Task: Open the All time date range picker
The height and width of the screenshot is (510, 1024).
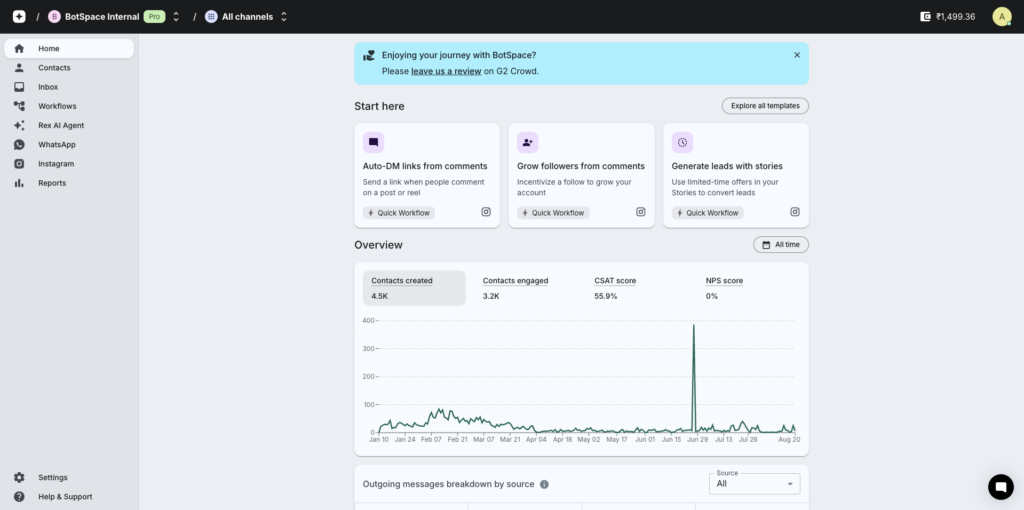Action: (780, 244)
